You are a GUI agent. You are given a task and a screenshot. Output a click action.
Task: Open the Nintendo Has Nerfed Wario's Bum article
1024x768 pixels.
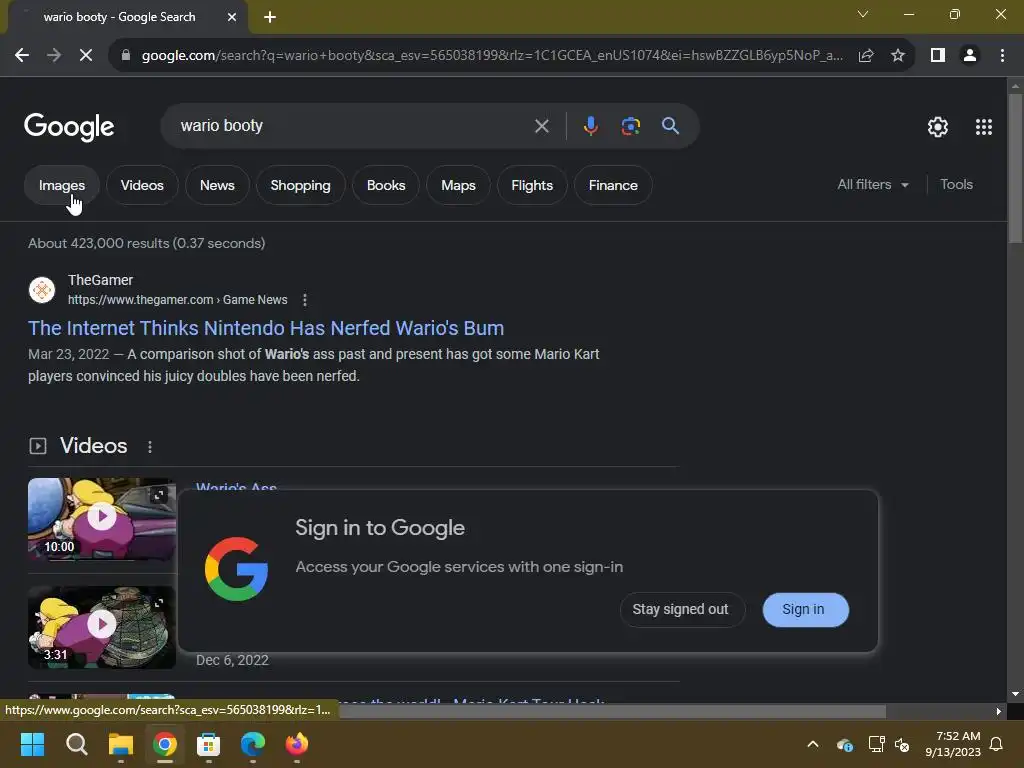[x=266, y=328]
